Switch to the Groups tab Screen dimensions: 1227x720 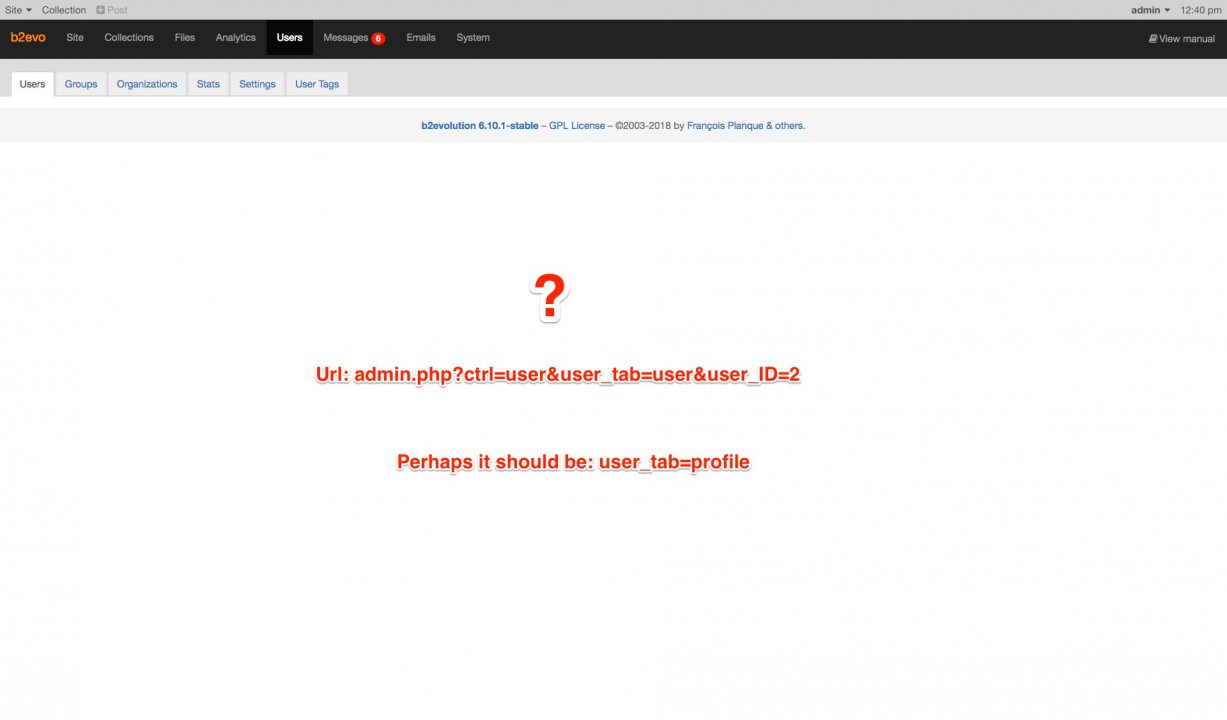coord(81,84)
